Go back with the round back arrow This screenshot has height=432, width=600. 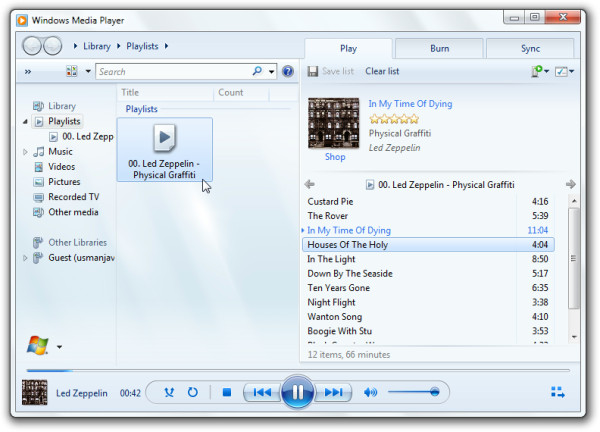click(x=32, y=46)
